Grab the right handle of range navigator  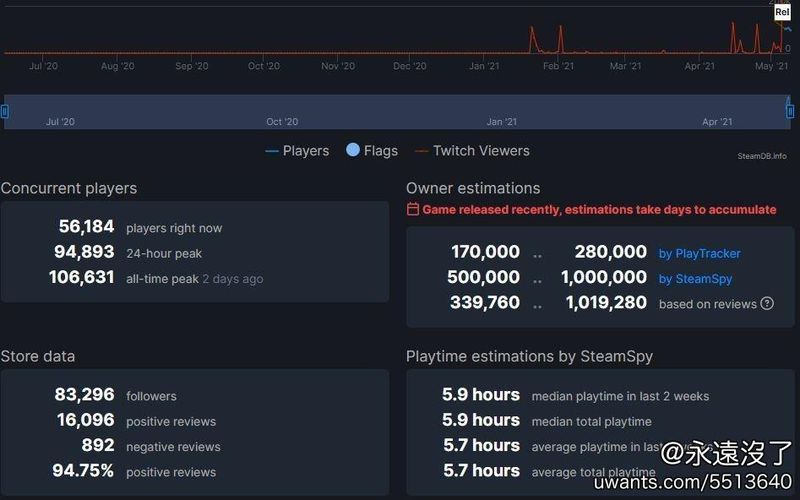(x=790, y=111)
